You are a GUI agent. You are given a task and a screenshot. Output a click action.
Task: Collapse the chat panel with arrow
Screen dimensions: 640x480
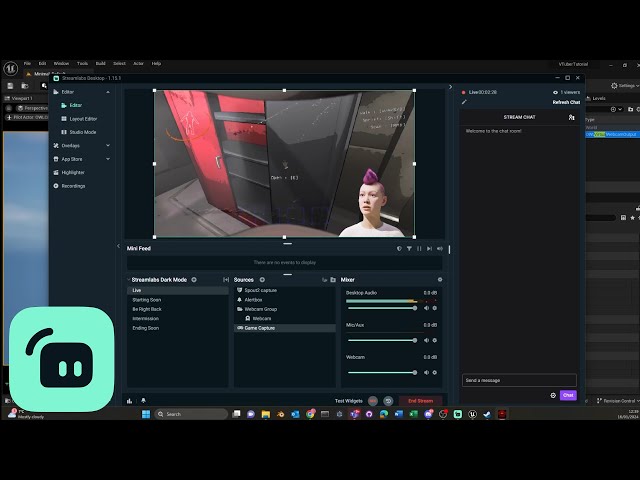pyautogui.click(x=450, y=87)
